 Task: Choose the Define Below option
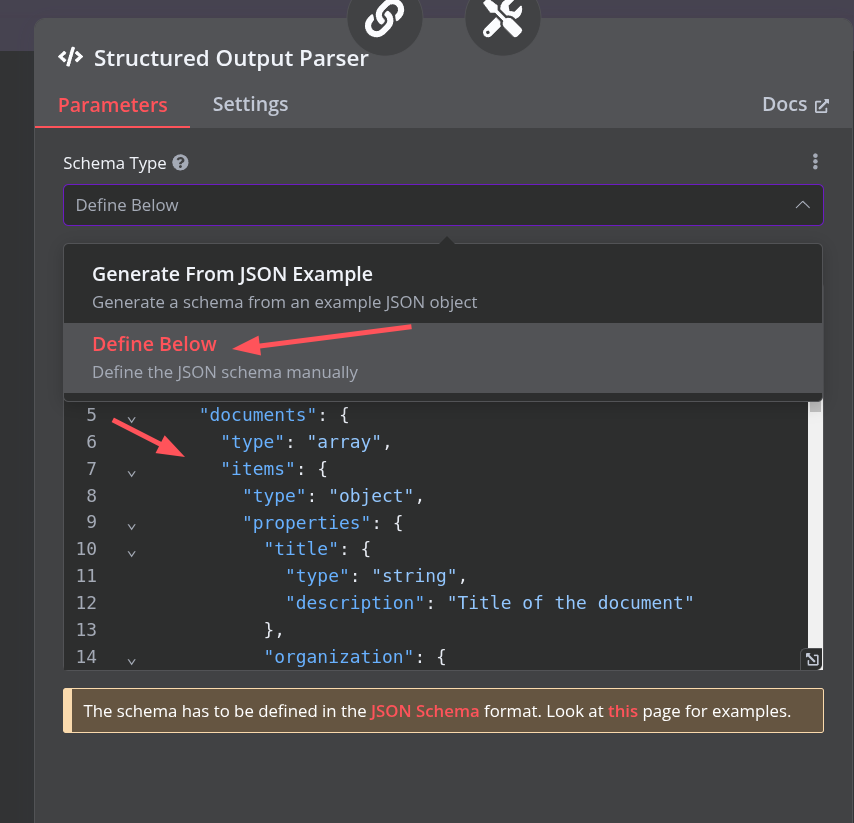coord(154,344)
